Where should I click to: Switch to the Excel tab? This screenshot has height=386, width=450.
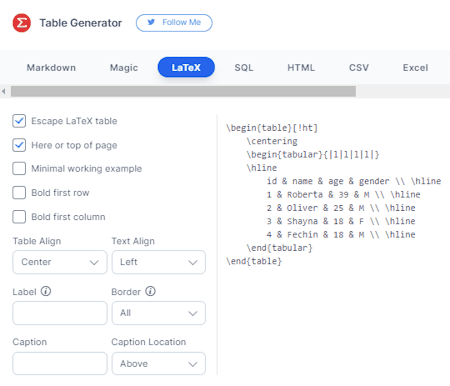(415, 68)
